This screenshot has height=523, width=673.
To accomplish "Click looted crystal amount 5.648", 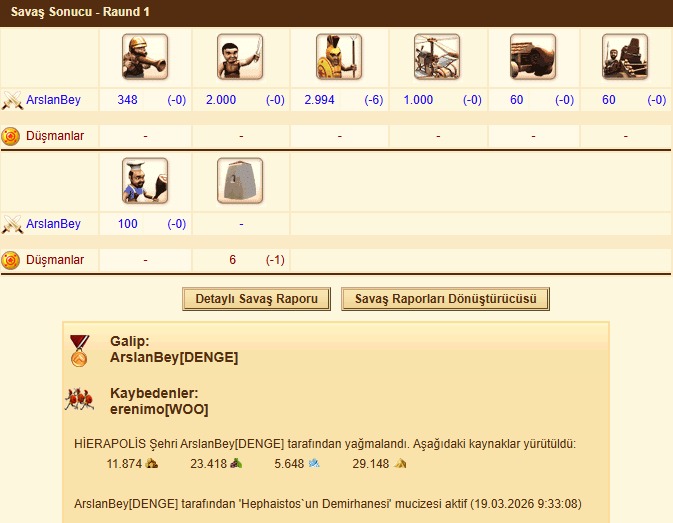I will click(289, 464).
